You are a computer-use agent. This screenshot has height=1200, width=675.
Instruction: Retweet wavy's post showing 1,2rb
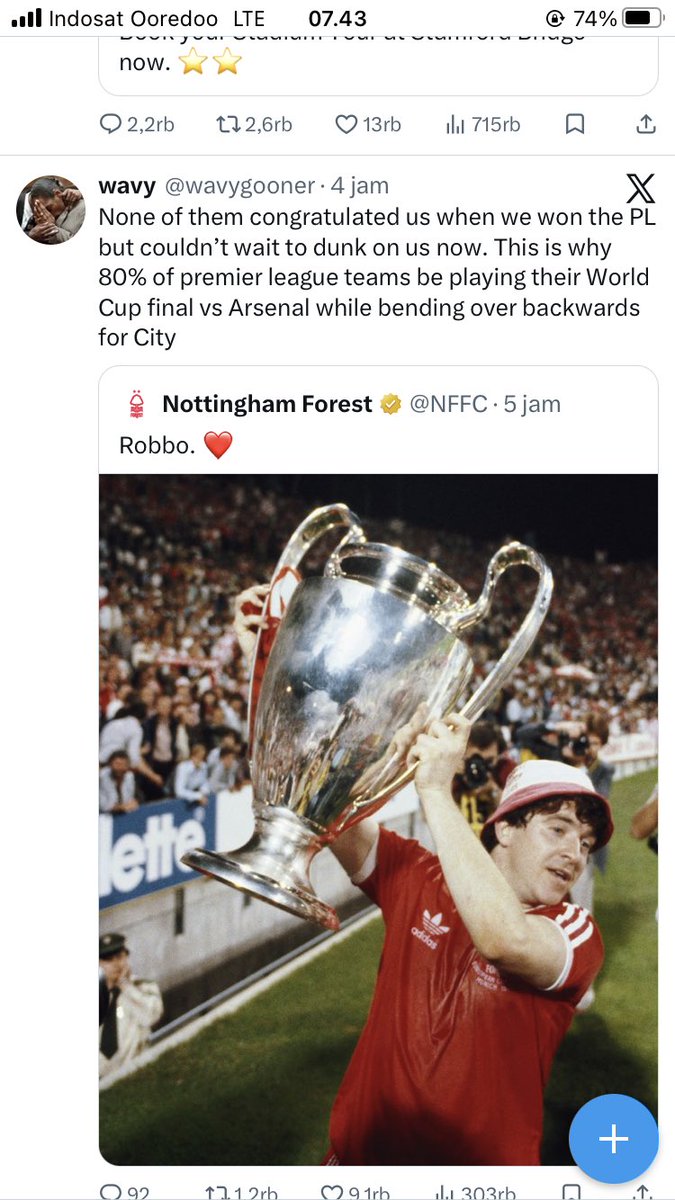coord(216,1192)
